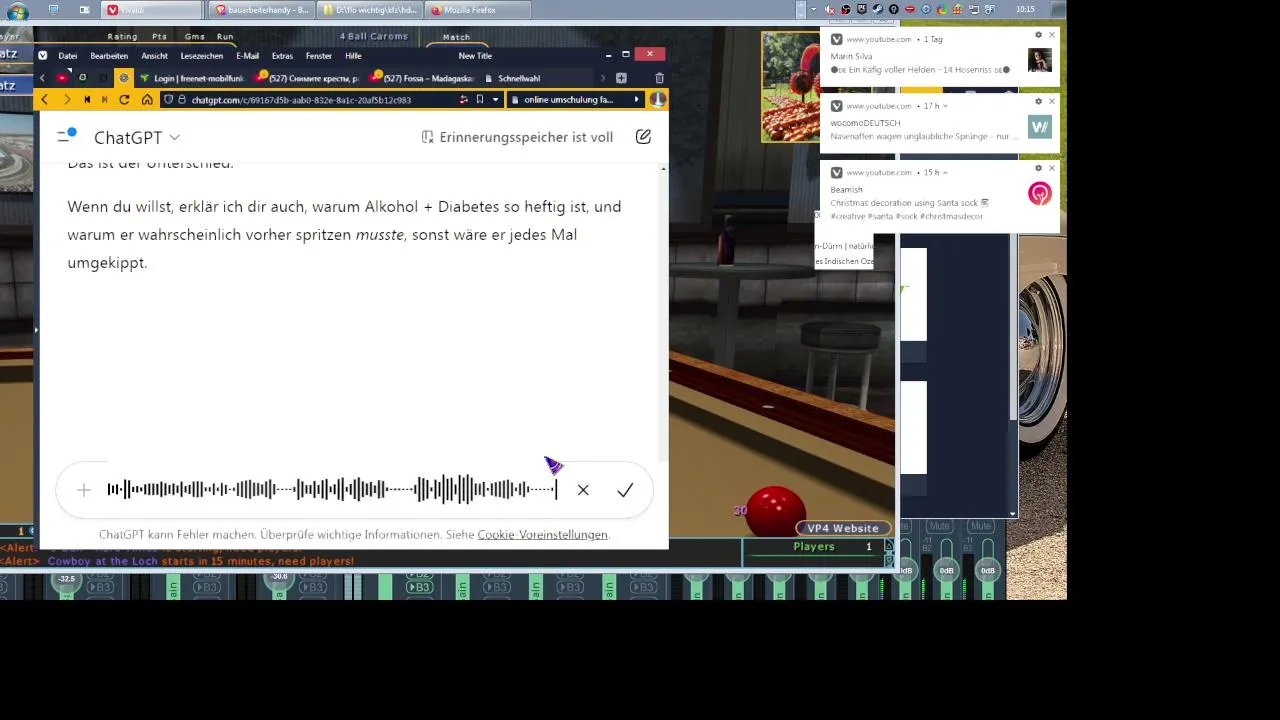Open the Vivaldi taskbar button

click(151, 10)
